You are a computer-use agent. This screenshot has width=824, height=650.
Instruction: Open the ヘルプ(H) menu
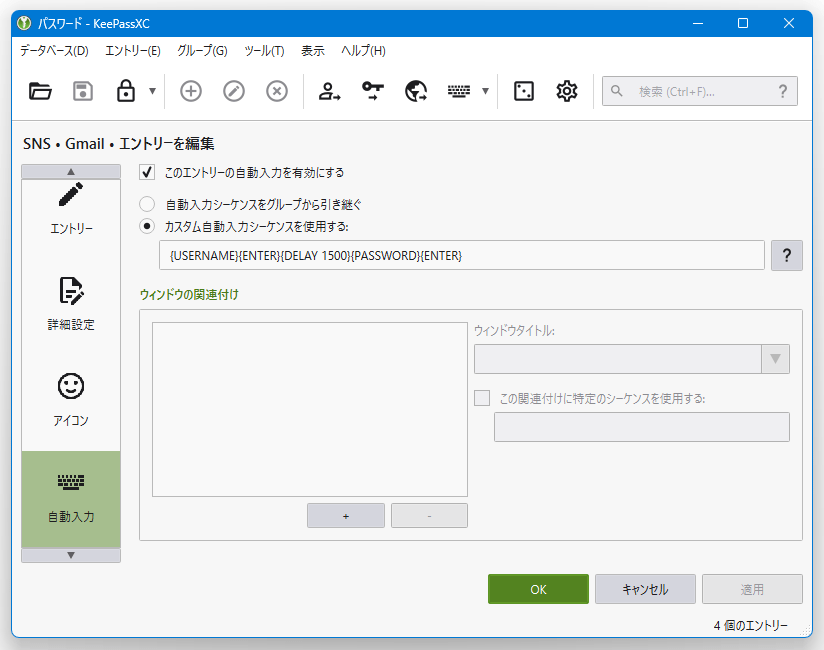pyautogui.click(x=363, y=51)
